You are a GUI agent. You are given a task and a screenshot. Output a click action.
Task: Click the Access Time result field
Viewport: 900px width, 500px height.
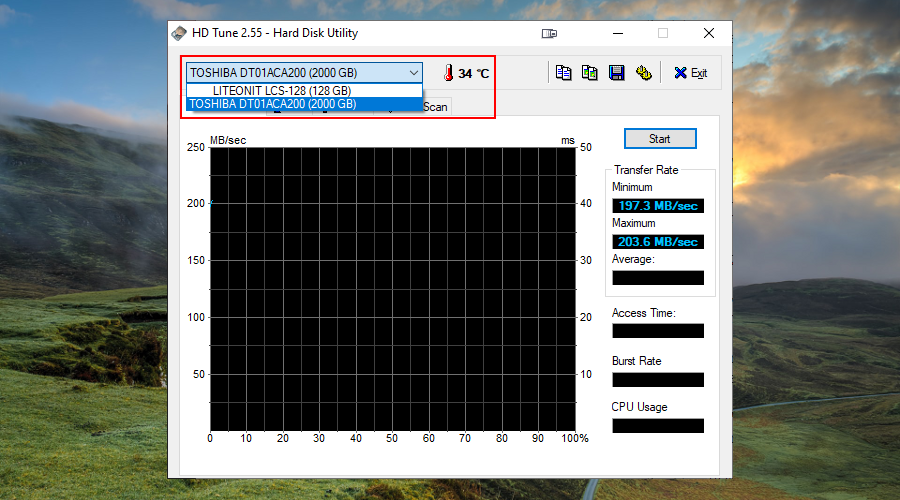point(657,331)
